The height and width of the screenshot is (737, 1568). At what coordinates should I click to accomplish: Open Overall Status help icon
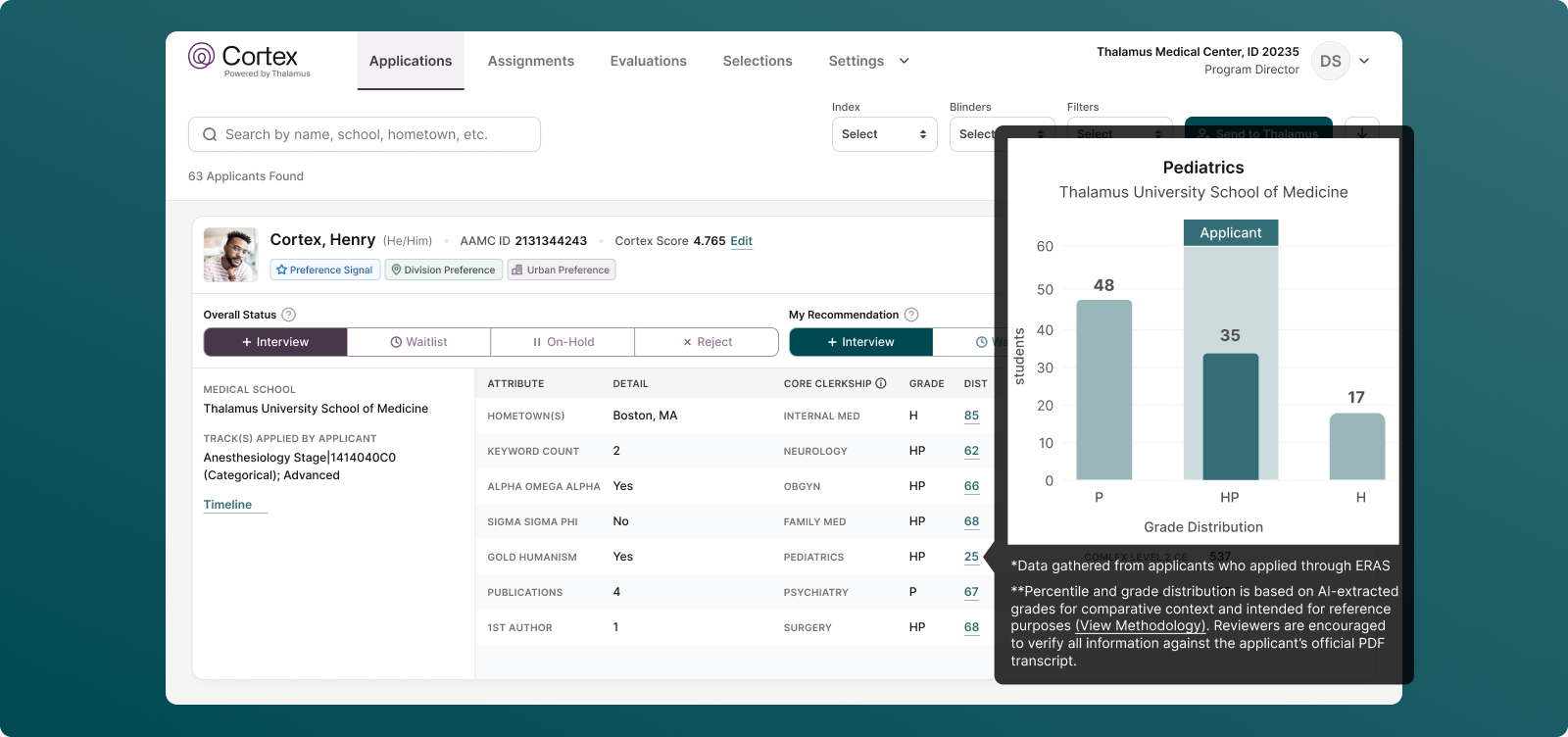(288, 315)
